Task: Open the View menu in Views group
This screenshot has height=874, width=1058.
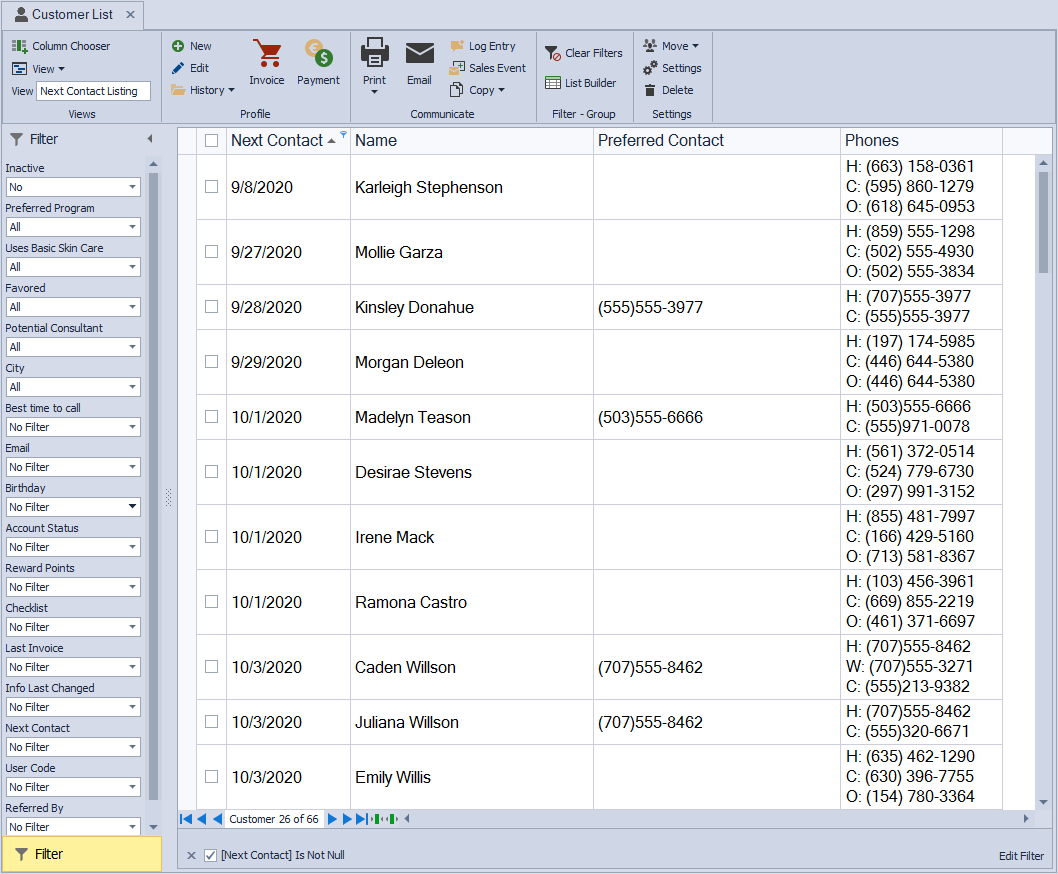Action: click(x=38, y=69)
